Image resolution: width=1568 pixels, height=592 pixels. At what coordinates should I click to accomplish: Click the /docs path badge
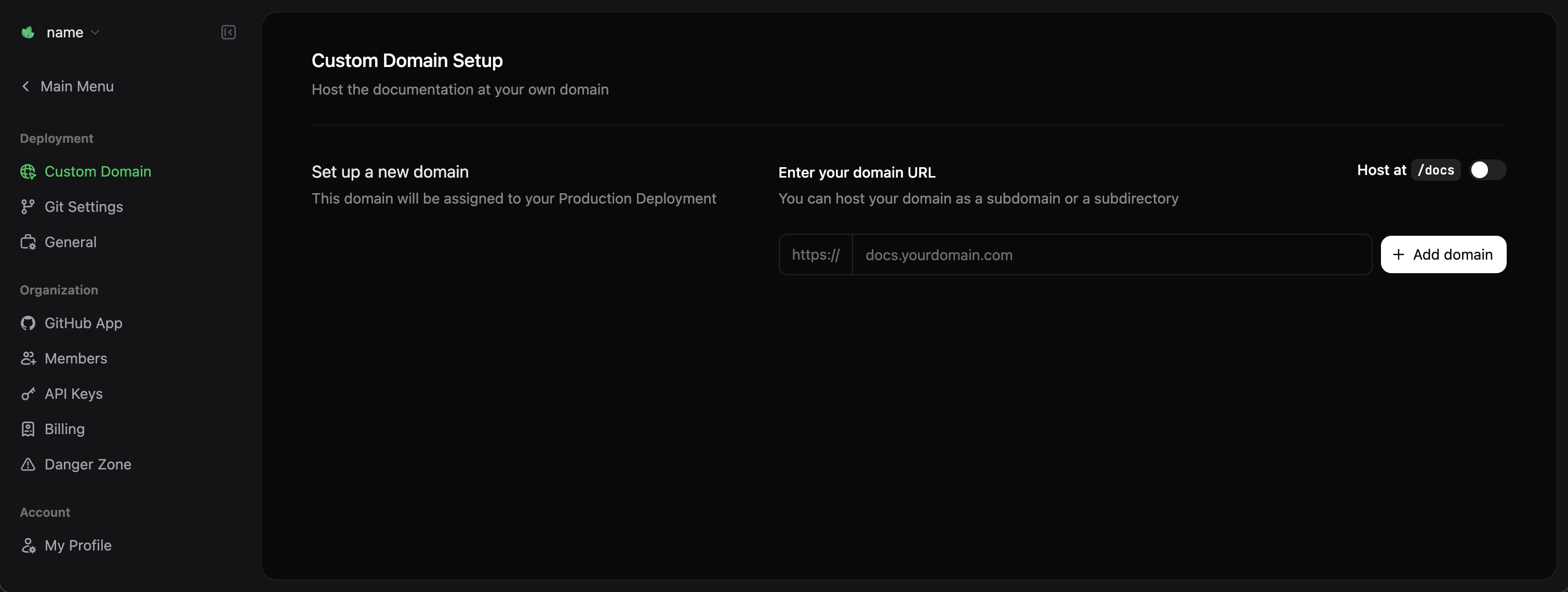[x=1436, y=170]
